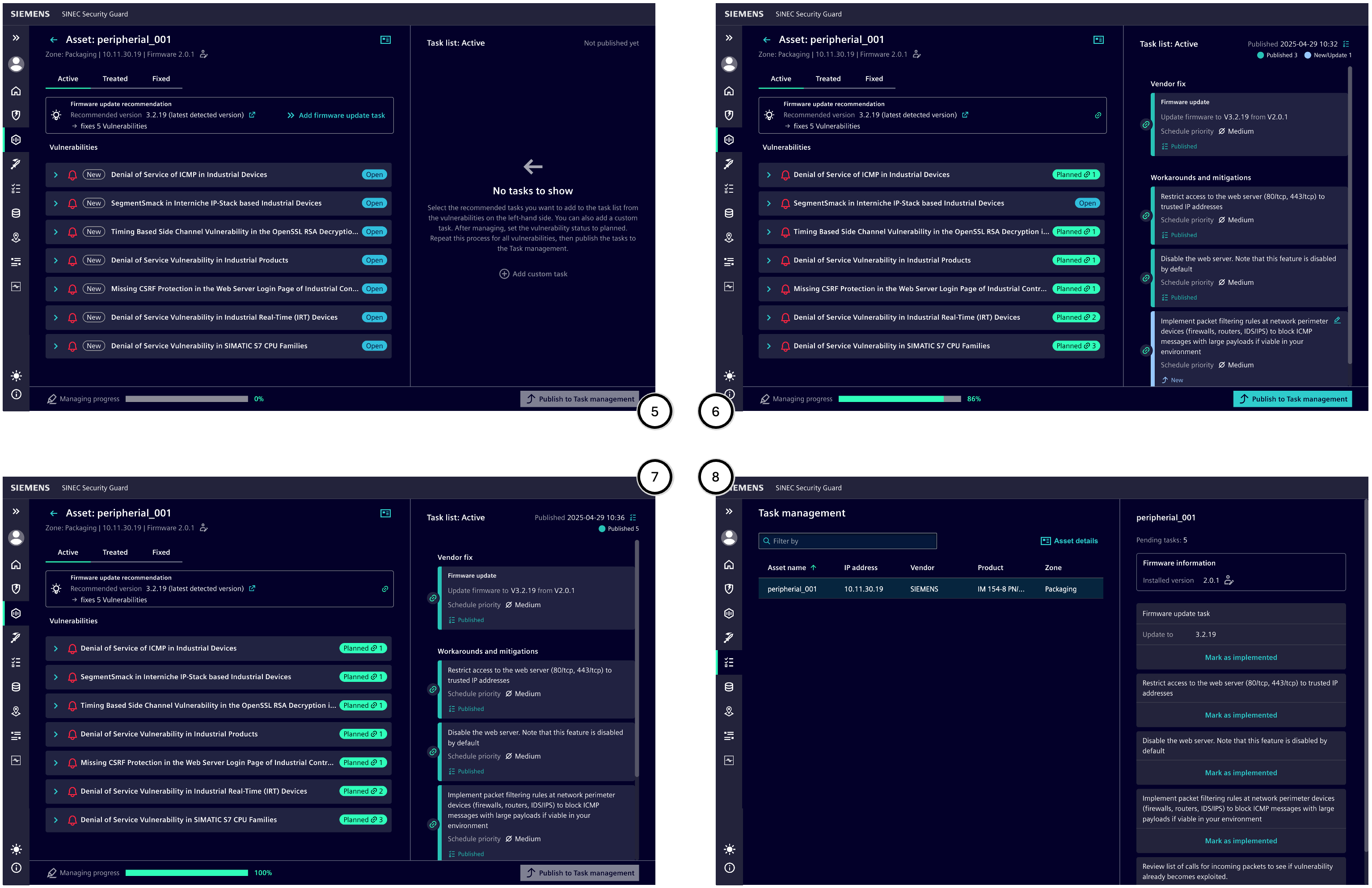Expand New 'Denial of Service of ICMP' row

pyautogui.click(x=55, y=175)
